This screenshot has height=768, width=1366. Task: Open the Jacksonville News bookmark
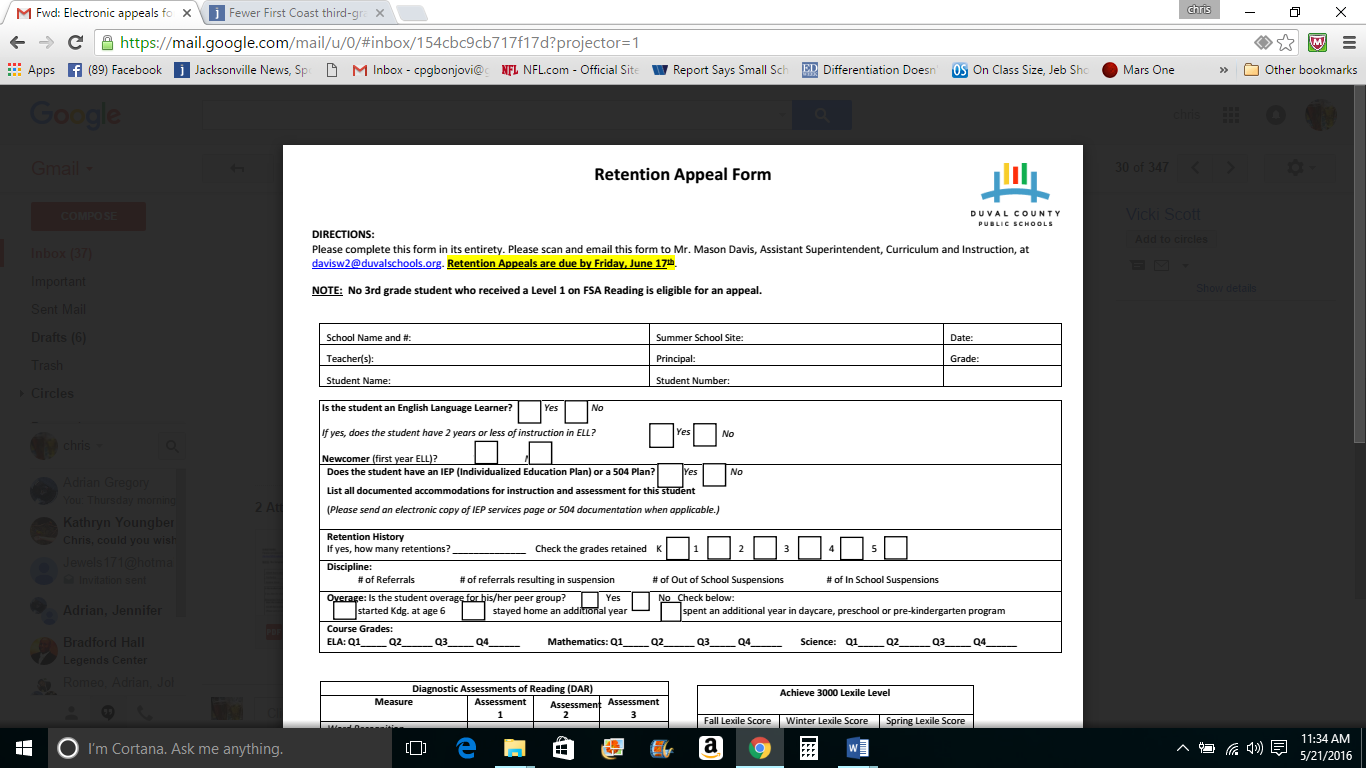[243, 70]
